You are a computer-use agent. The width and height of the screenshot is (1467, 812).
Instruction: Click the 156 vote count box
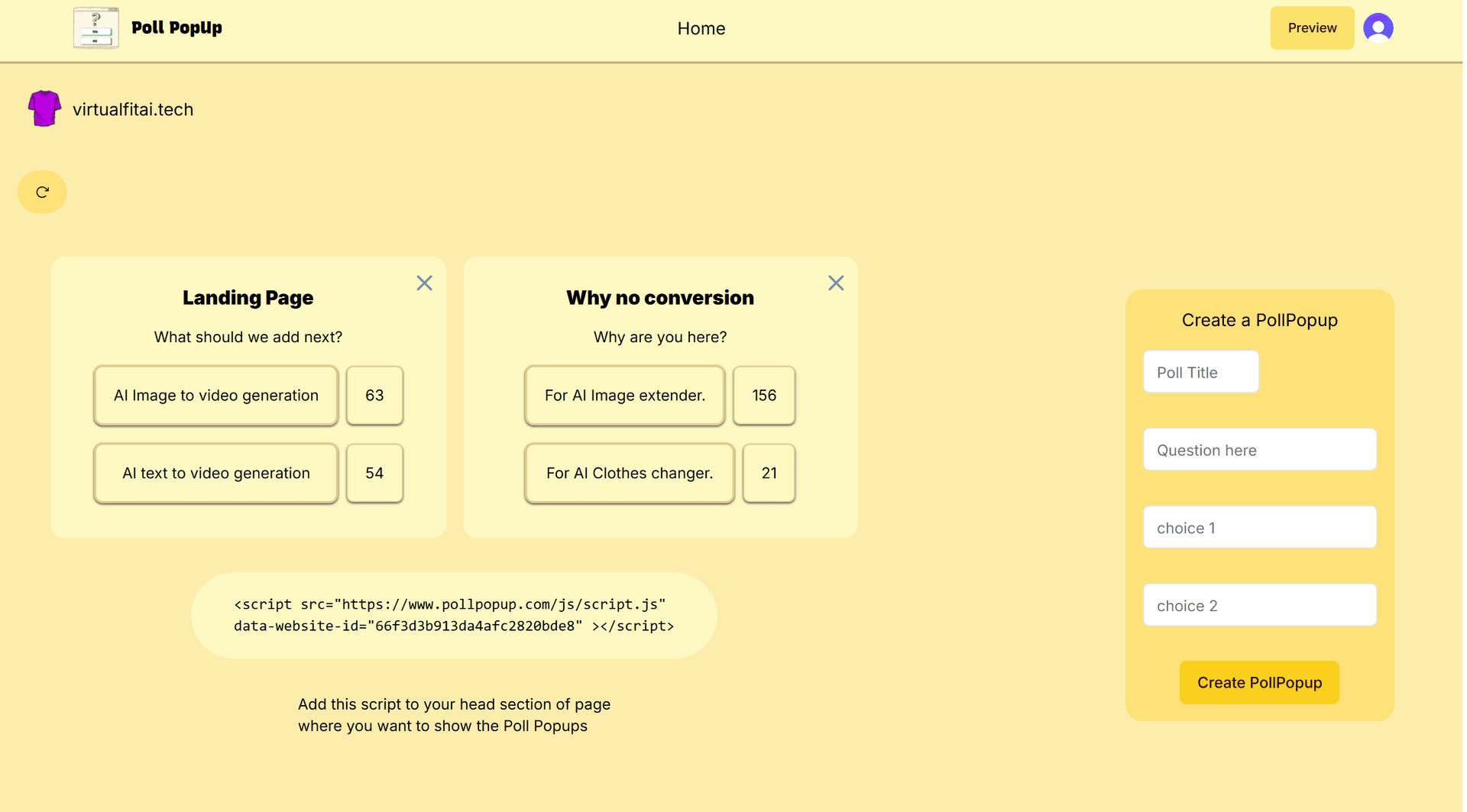coord(763,396)
